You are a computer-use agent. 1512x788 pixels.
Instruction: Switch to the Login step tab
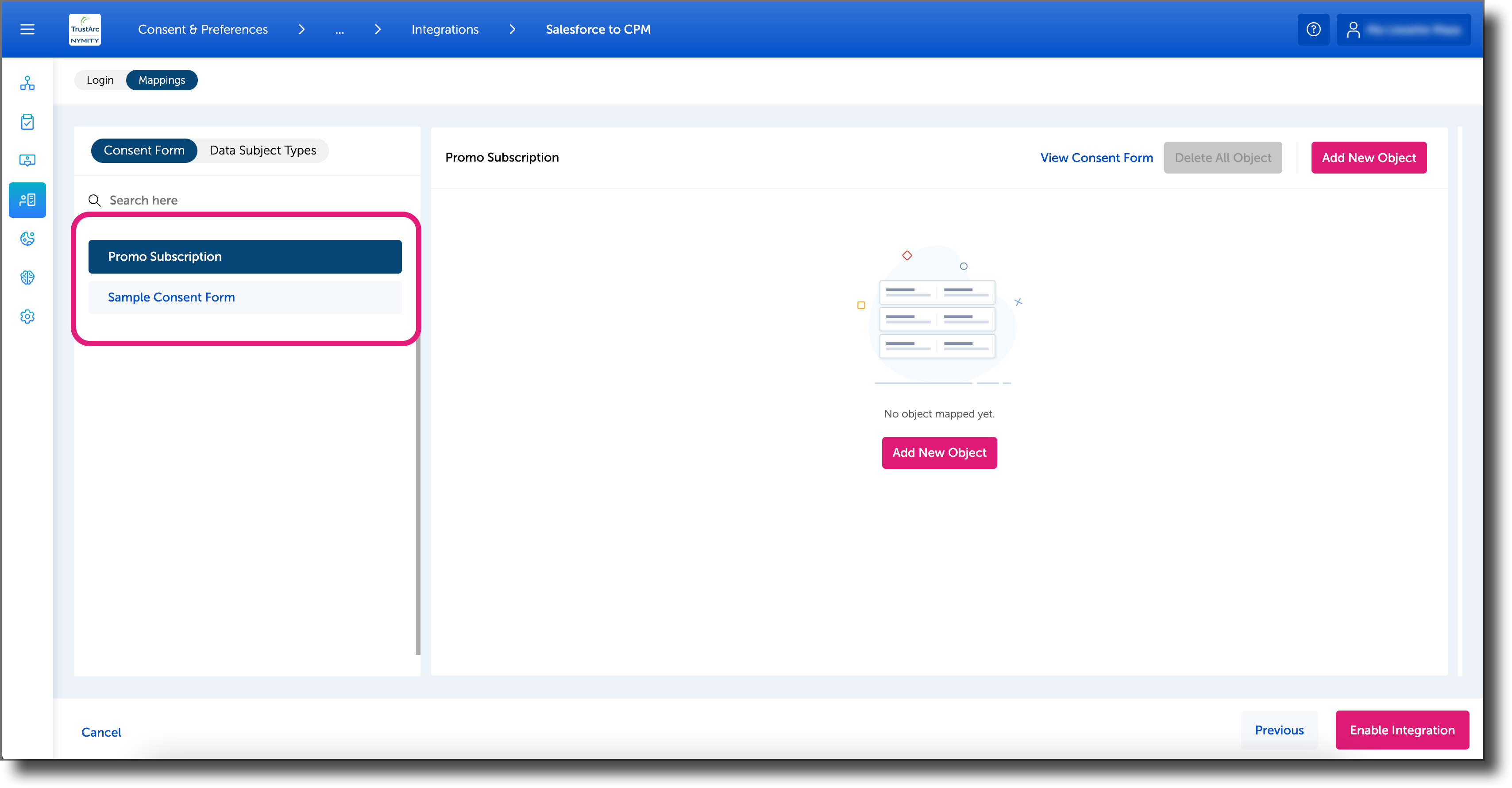point(100,80)
